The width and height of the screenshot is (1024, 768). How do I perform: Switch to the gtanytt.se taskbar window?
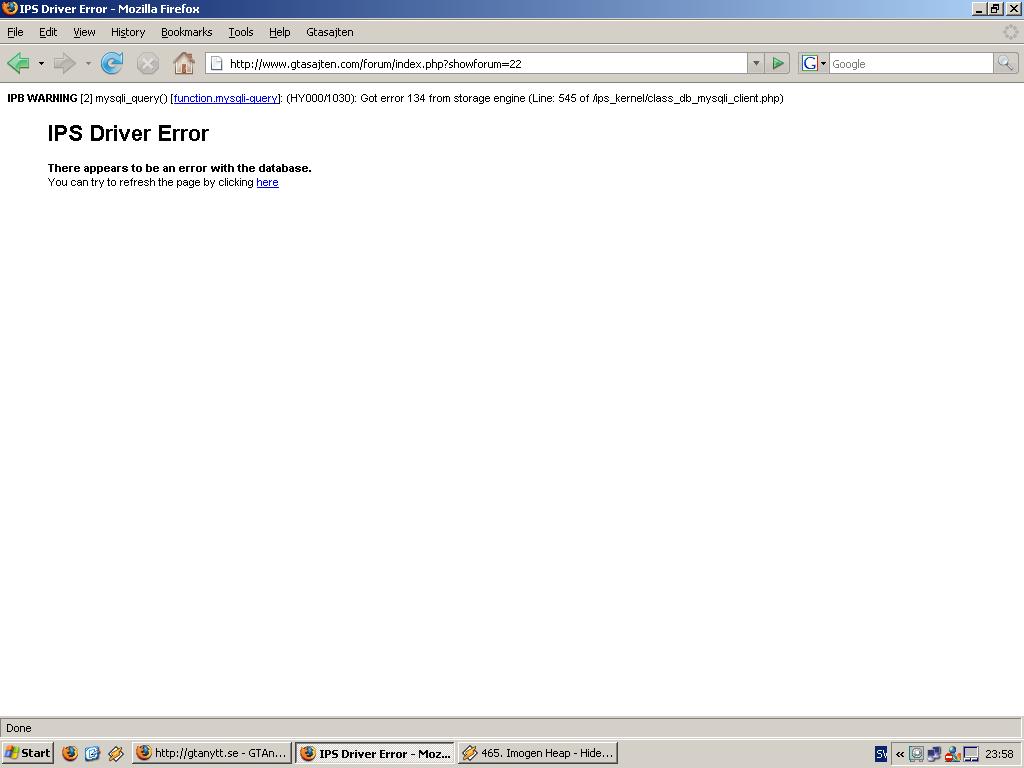tap(212, 753)
